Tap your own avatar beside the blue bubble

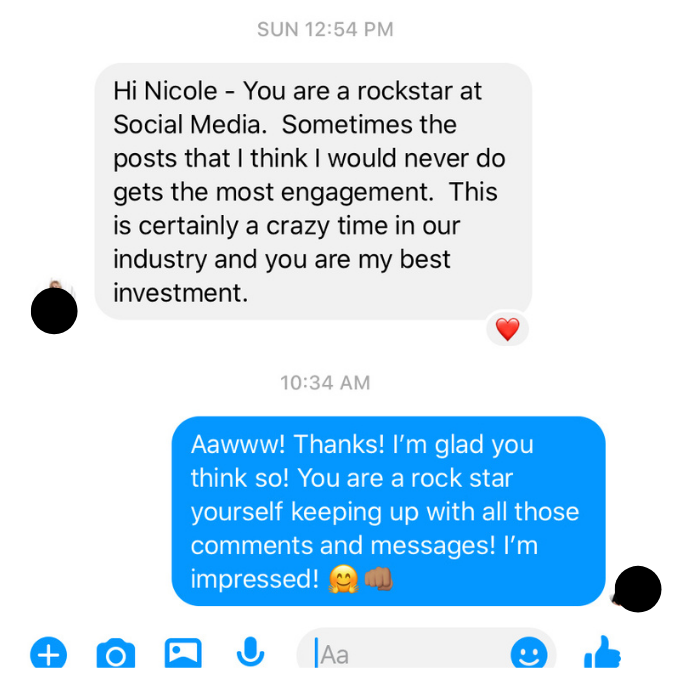point(637,589)
